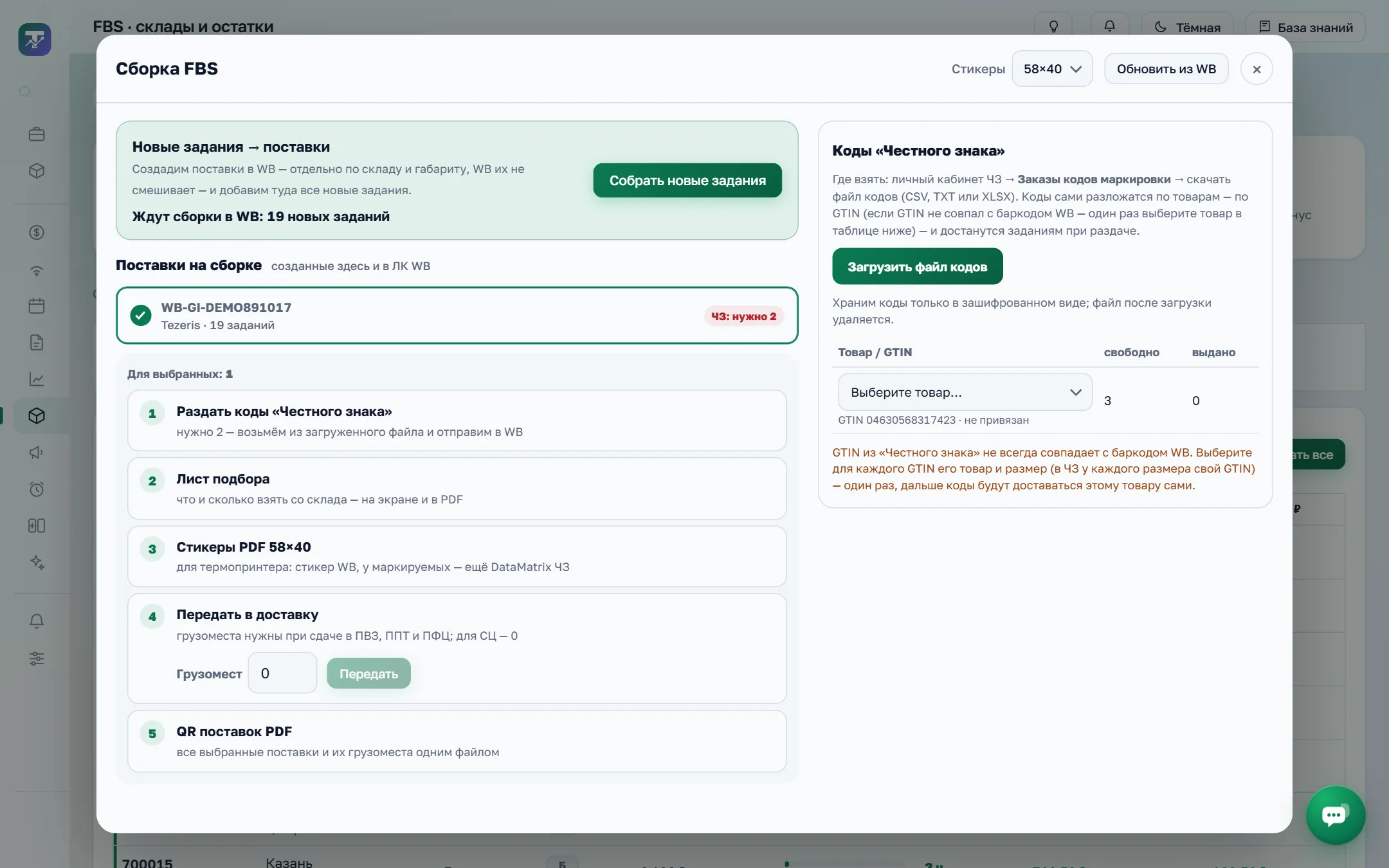
Task: Open the sliders settings icon in sidebar
Action: (37, 658)
